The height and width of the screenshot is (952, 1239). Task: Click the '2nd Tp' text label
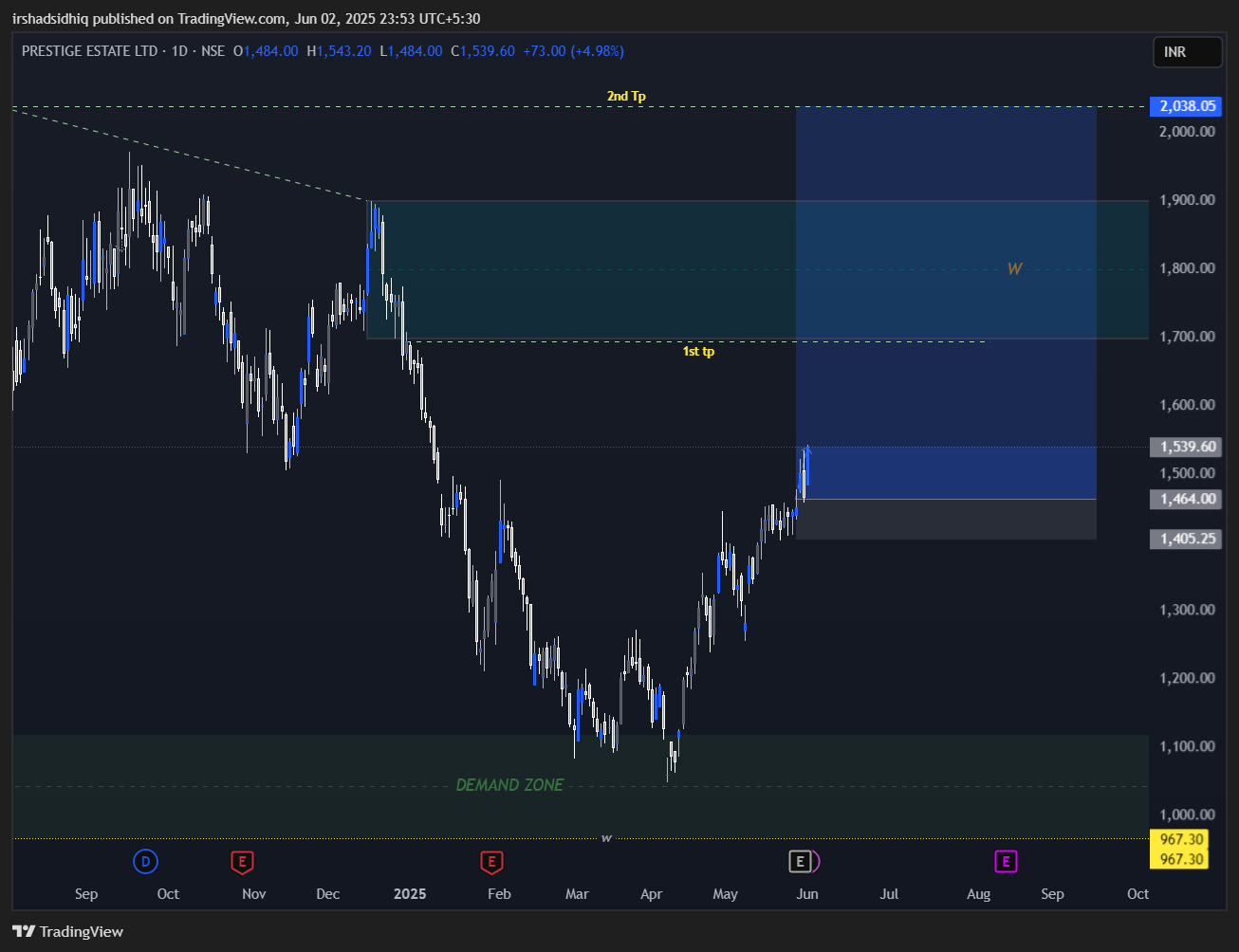[x=626, y=96]
